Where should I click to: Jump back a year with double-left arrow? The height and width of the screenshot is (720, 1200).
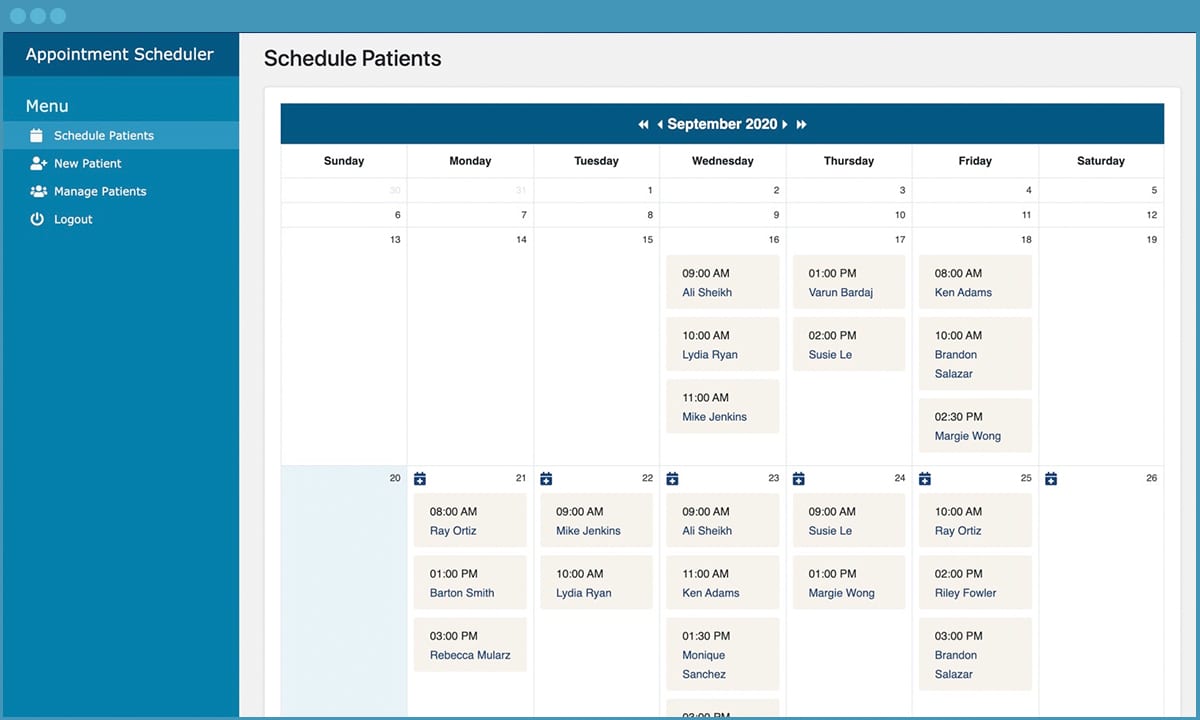pyautogui.click(x=643, y=124)
